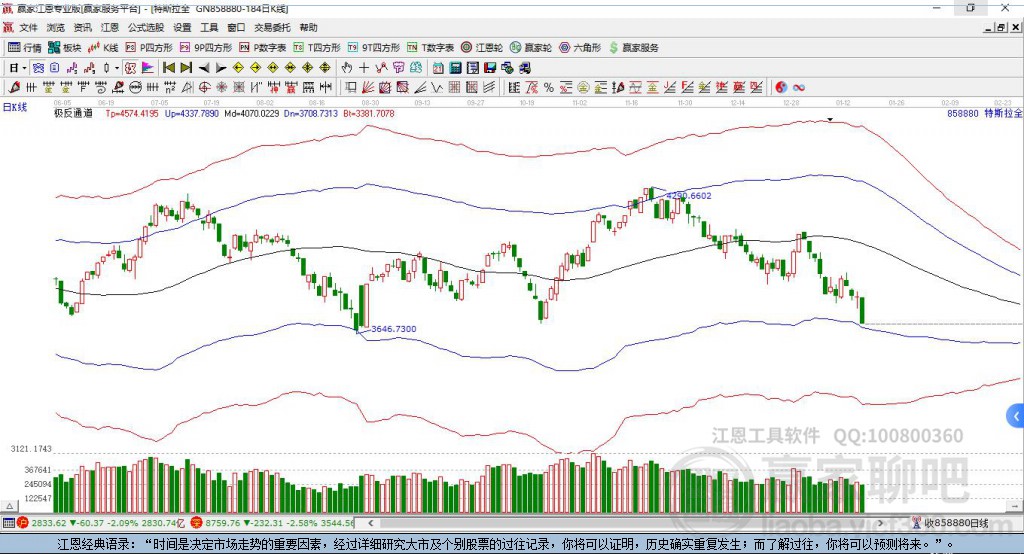The height and width of the screenshot is (554, 1024).
Task: Open the 六角形 hexagon chart
Action: point(580,48)
